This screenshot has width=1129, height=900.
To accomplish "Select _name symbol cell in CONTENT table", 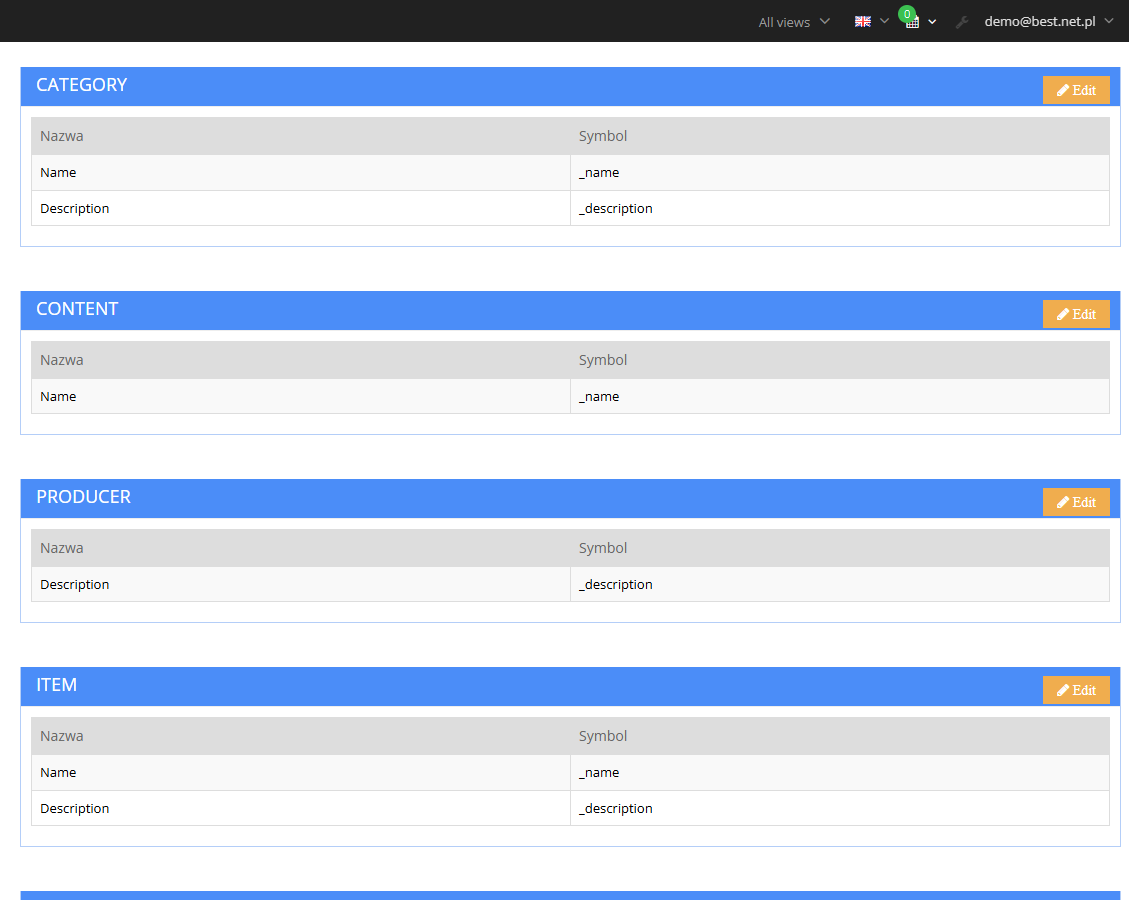I will pos(840,396).
